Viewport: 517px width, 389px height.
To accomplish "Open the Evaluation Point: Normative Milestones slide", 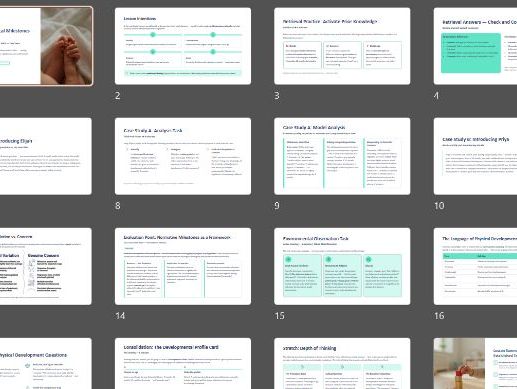I will tap(183, 266).
